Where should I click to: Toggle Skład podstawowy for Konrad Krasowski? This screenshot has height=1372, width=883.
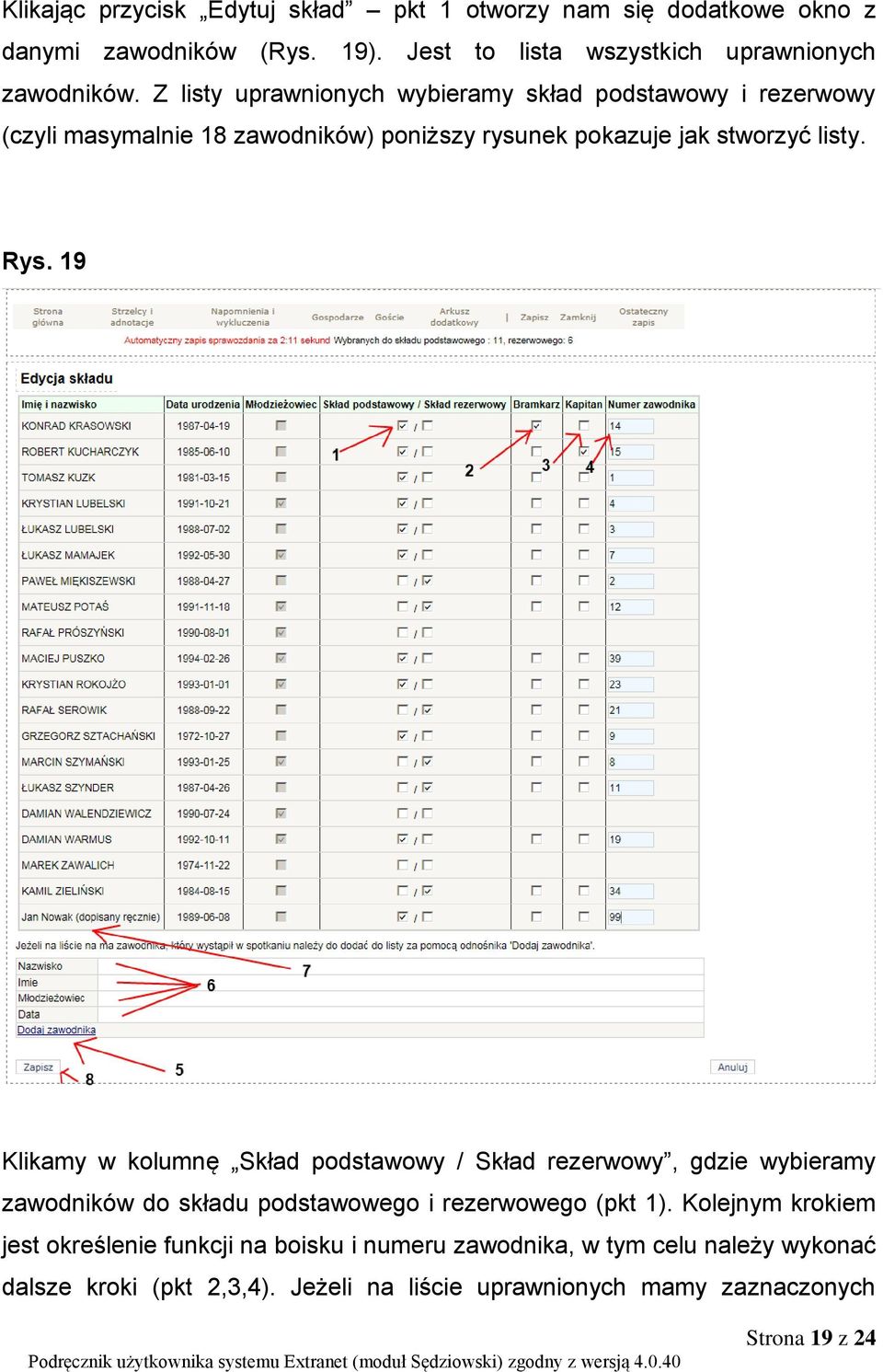(402, 426)
